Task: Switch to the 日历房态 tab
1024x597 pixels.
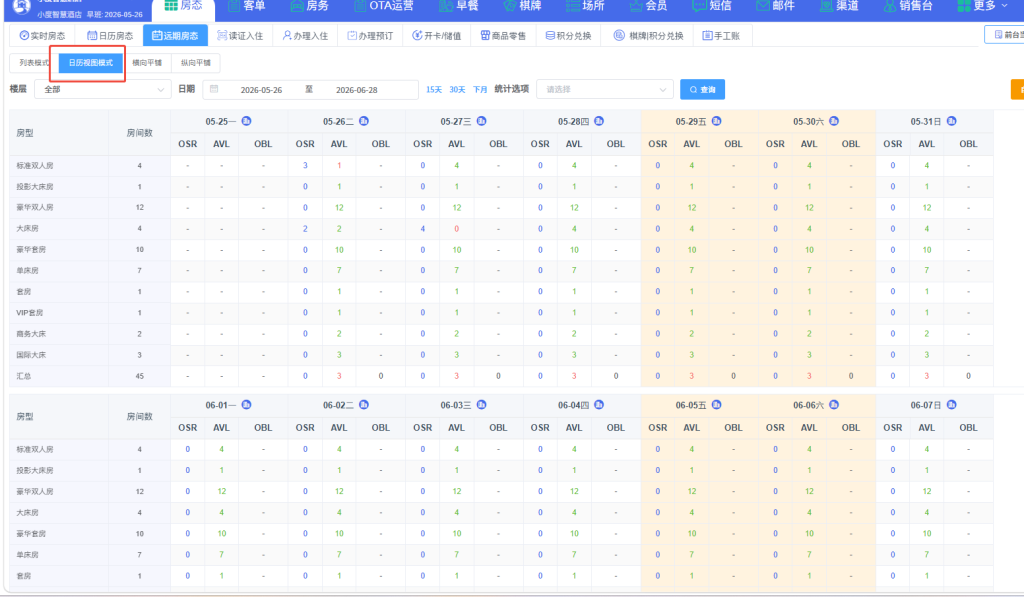Action: click(x=110, y=36)
